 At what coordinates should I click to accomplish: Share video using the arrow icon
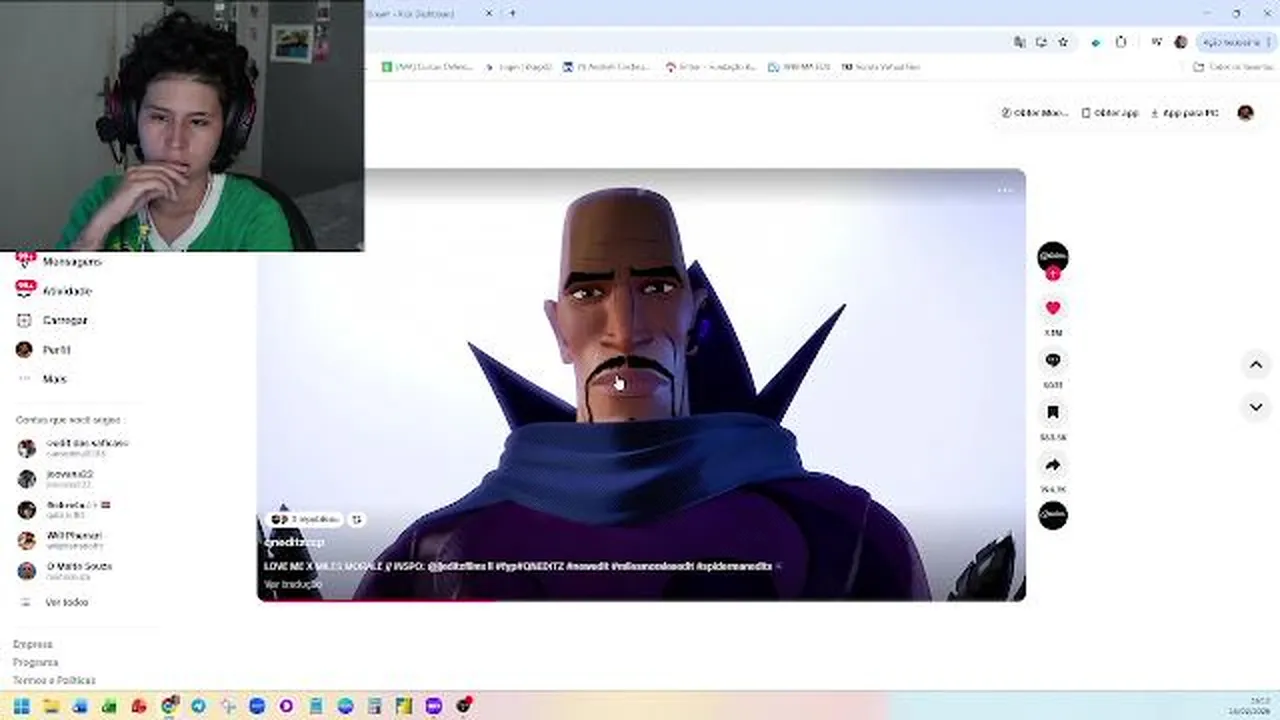click(x=1052, y=465)
